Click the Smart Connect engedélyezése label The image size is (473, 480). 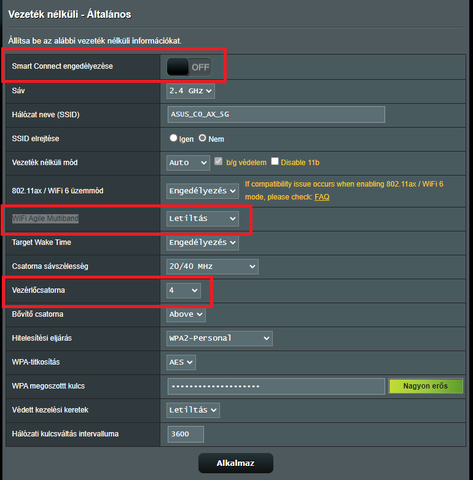click(62, 66)
